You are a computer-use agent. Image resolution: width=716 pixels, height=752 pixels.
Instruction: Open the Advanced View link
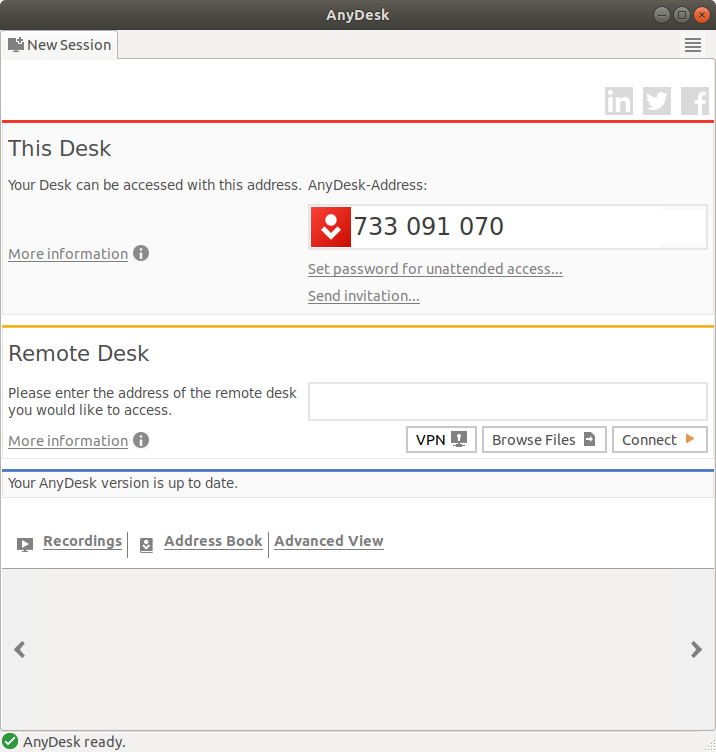[329, 541]
